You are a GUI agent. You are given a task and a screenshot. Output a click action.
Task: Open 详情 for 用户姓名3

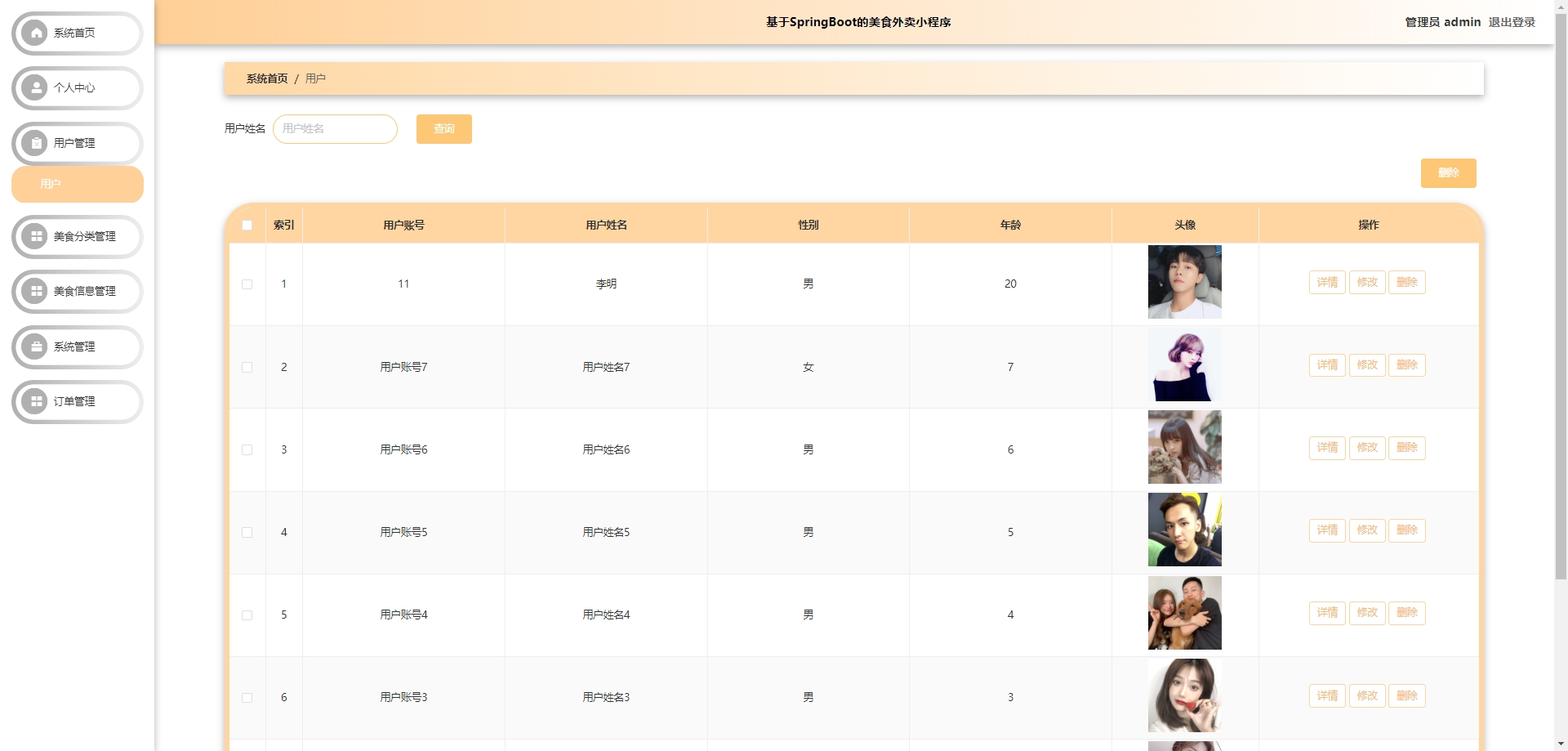1327,696
